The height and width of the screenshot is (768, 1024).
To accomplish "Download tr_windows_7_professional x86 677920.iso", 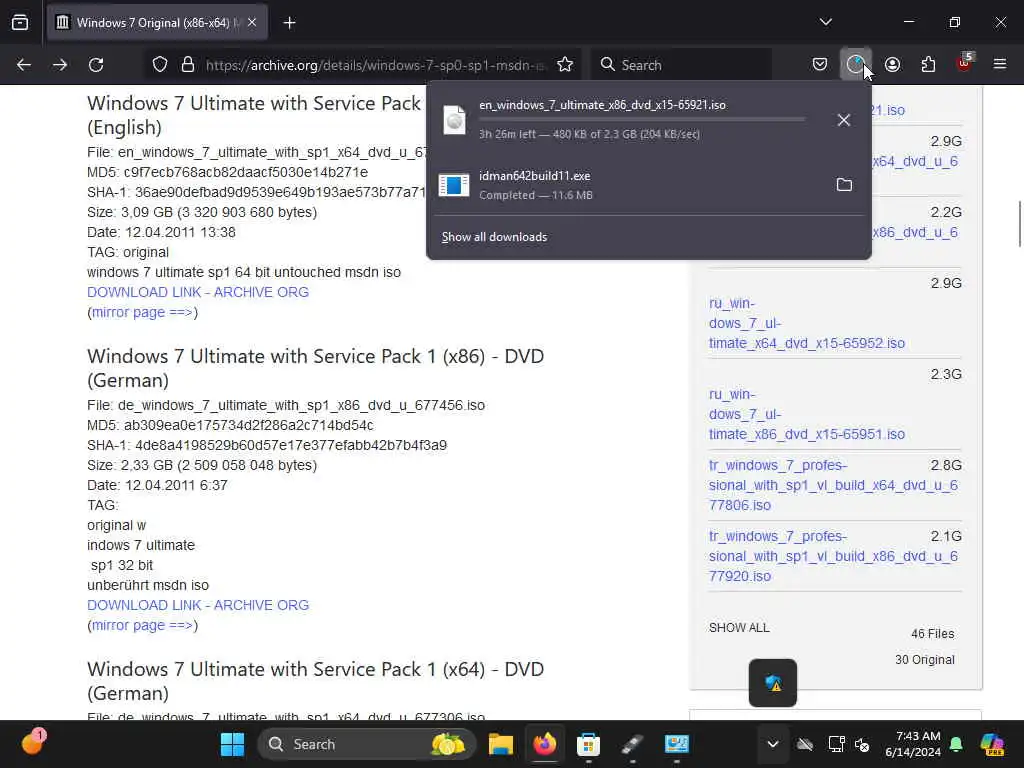I will 833,556.
